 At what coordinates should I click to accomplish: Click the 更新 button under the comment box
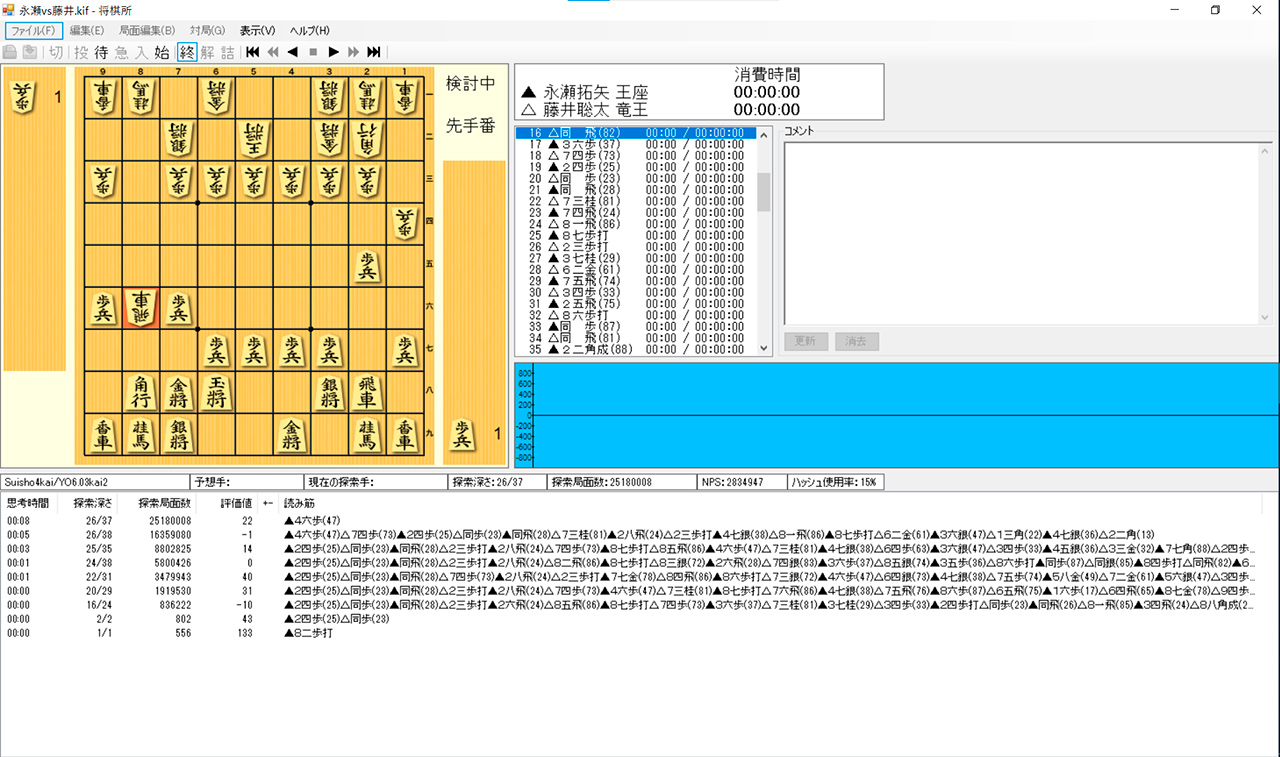tap(806, 341)
